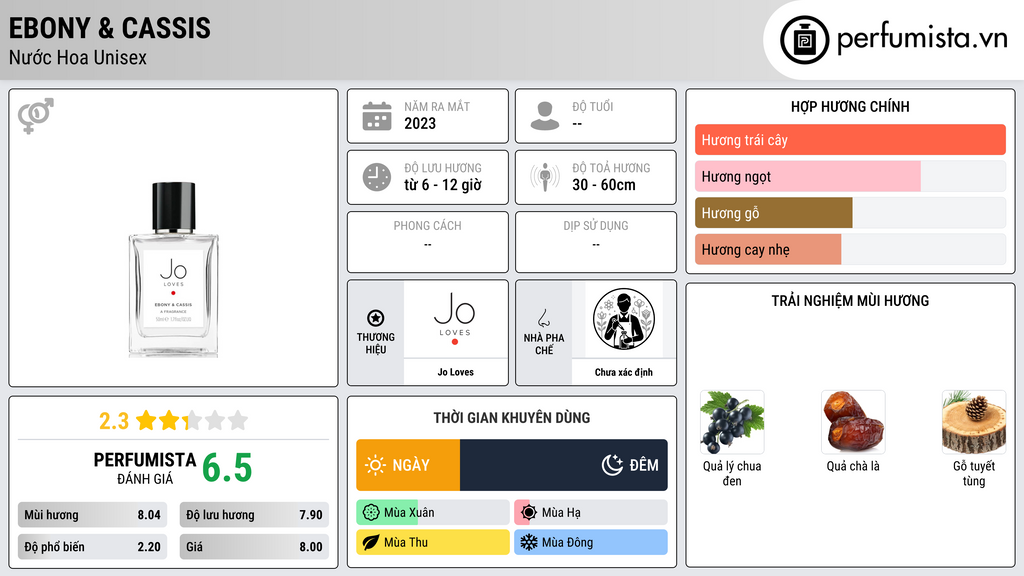This screenshot has height=576, width=1024.
Task: Click the perfumista.vn bottle logo icon
Action: coord(804,40)
